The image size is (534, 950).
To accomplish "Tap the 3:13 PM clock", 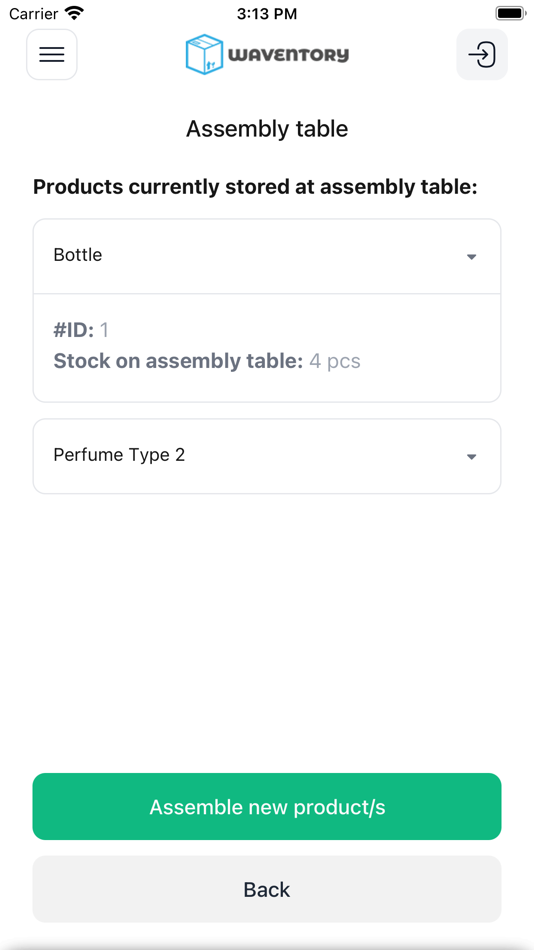I will pos(267,13).
